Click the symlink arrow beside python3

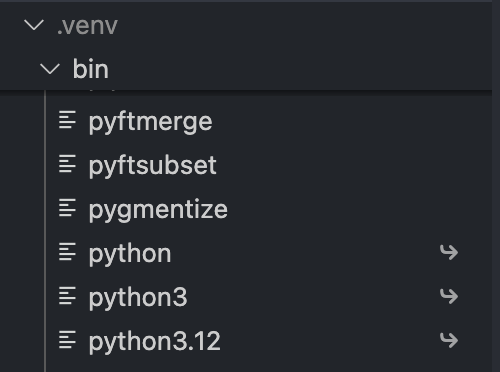tap(449, 296)
